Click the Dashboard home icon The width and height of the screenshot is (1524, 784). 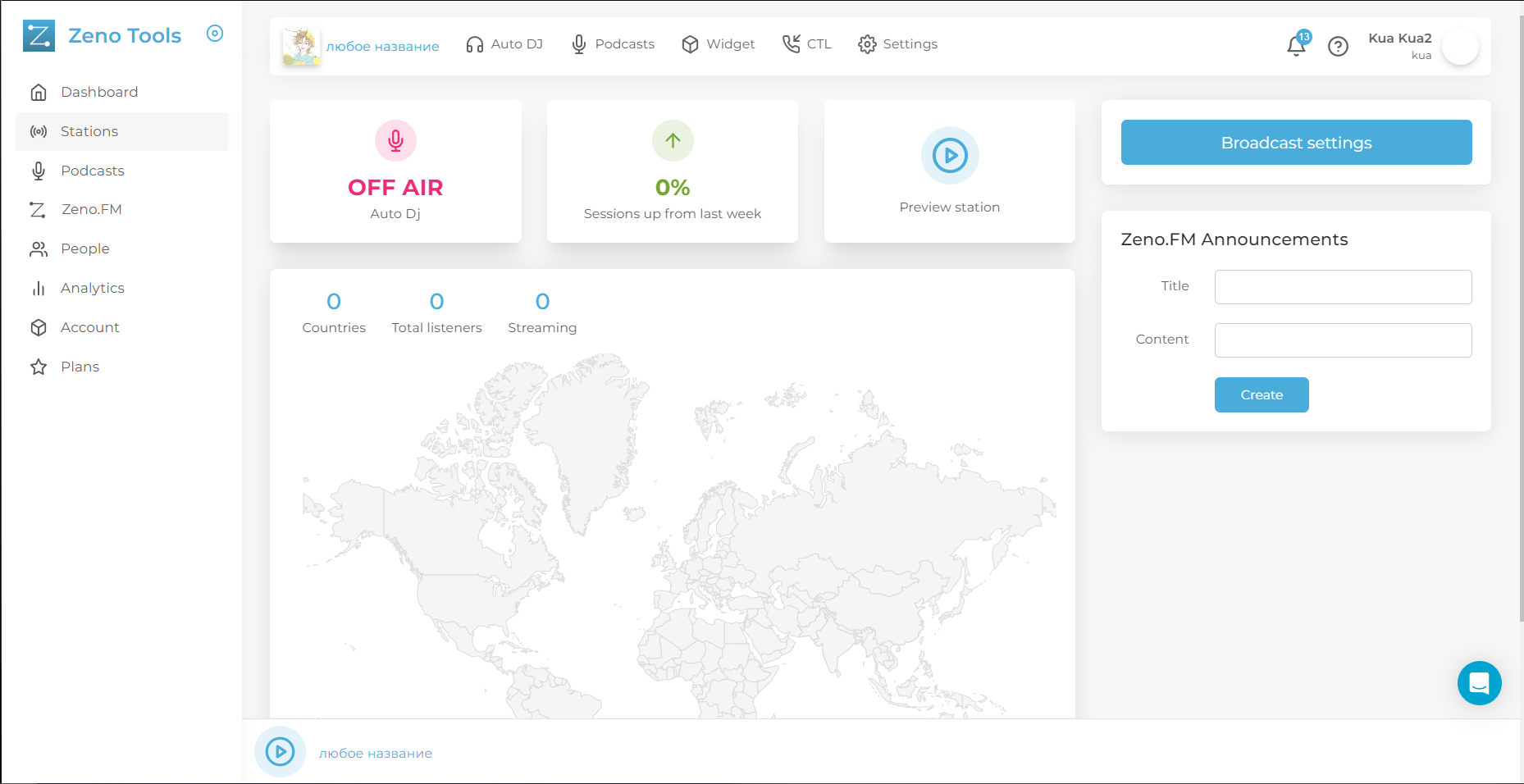tap(39, 92)
